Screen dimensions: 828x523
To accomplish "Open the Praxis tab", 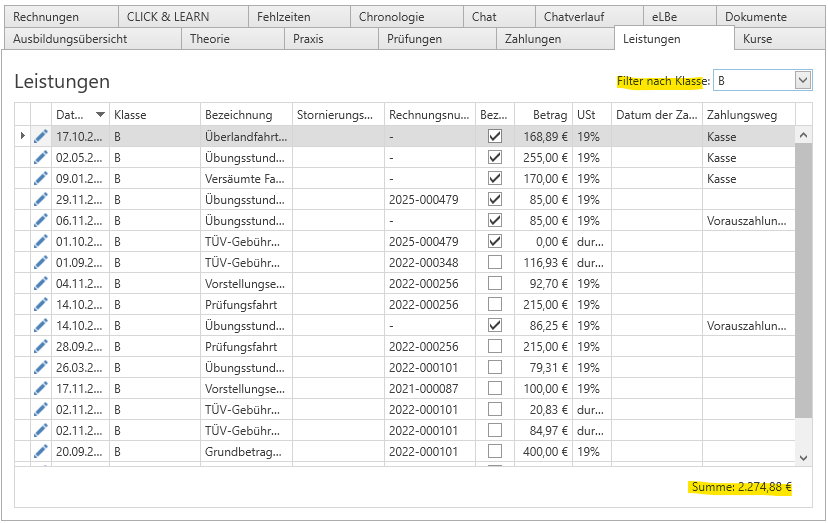I will point(332,39).
